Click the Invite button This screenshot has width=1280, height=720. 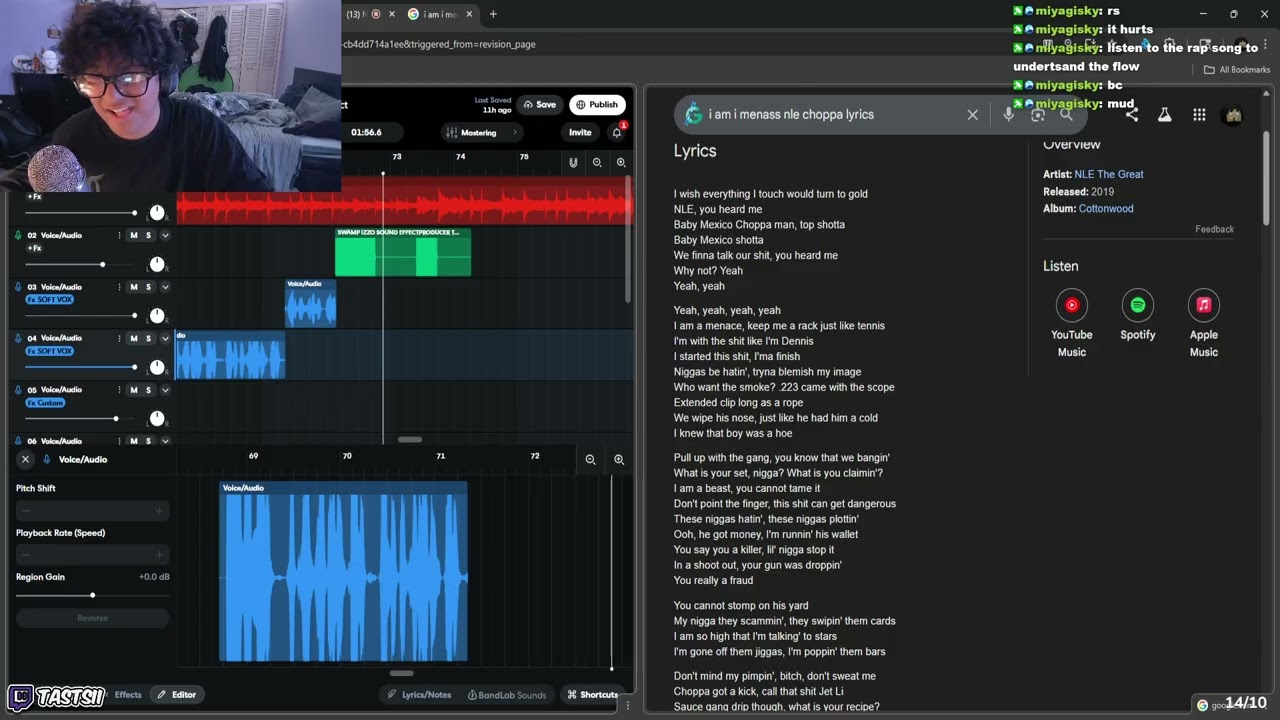tap(580, 132)
